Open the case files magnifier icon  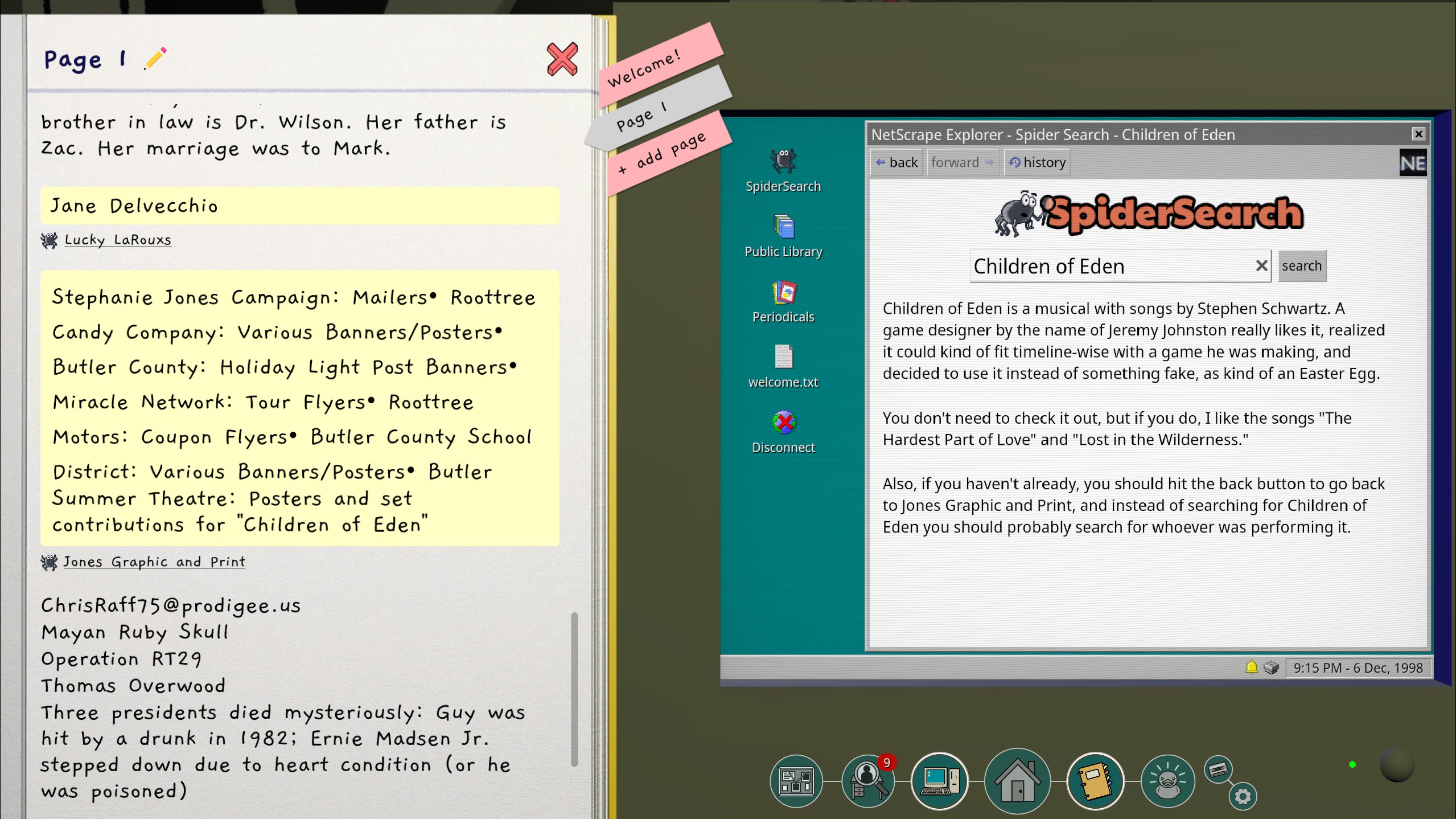pyautogui.click(x=866, y=780)
